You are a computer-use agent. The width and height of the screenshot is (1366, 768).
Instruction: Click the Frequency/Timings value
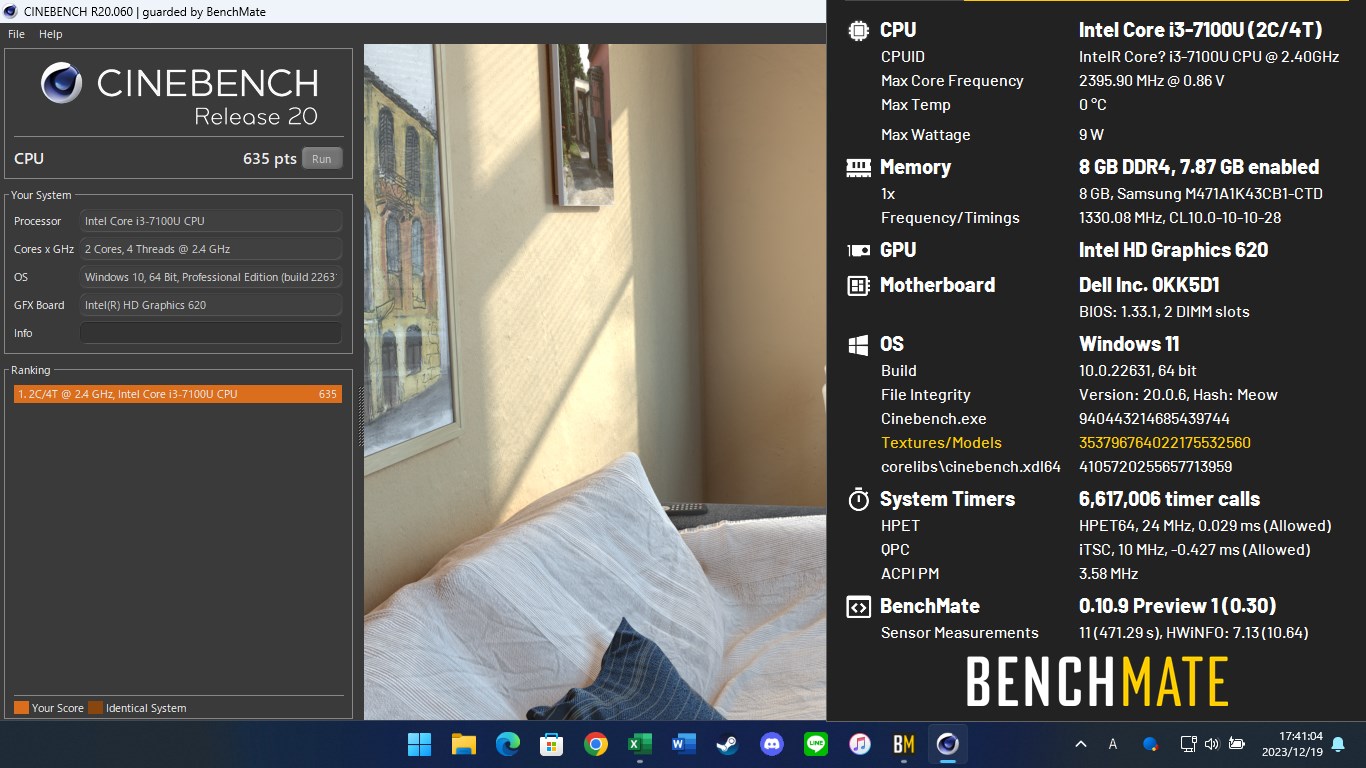point(1180,218)
